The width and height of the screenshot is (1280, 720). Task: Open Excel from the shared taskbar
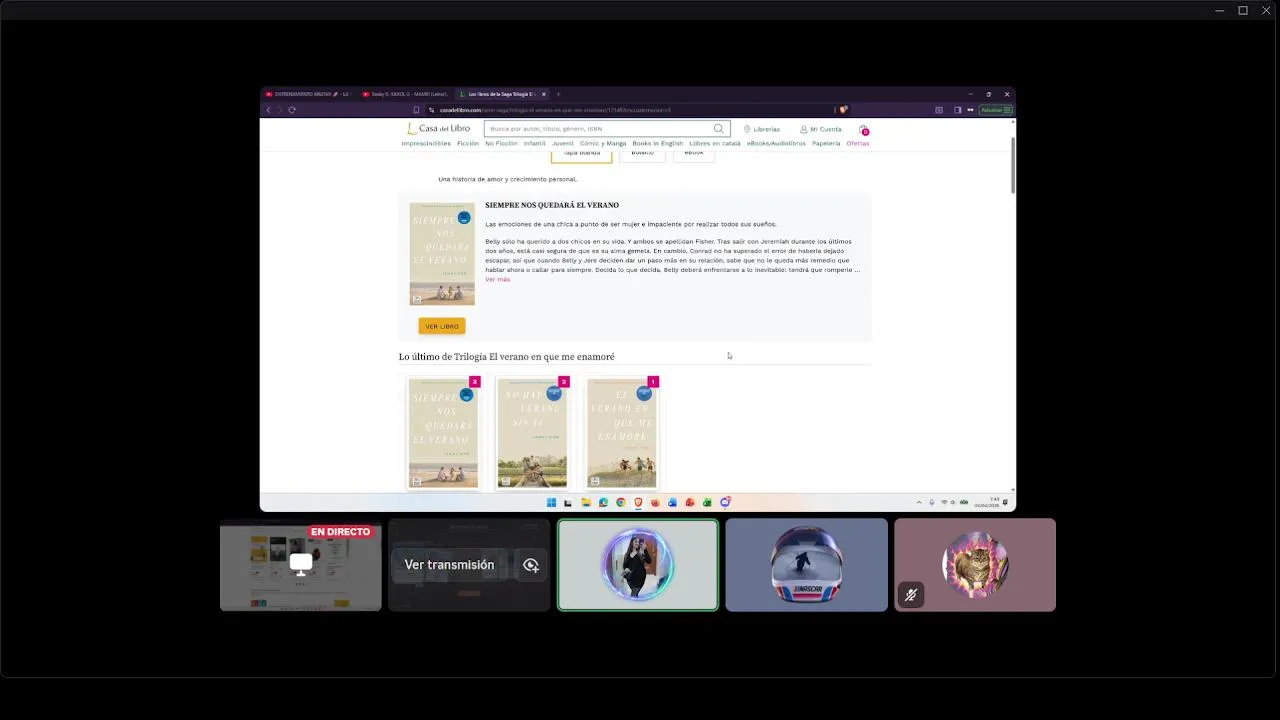(707, 502)
